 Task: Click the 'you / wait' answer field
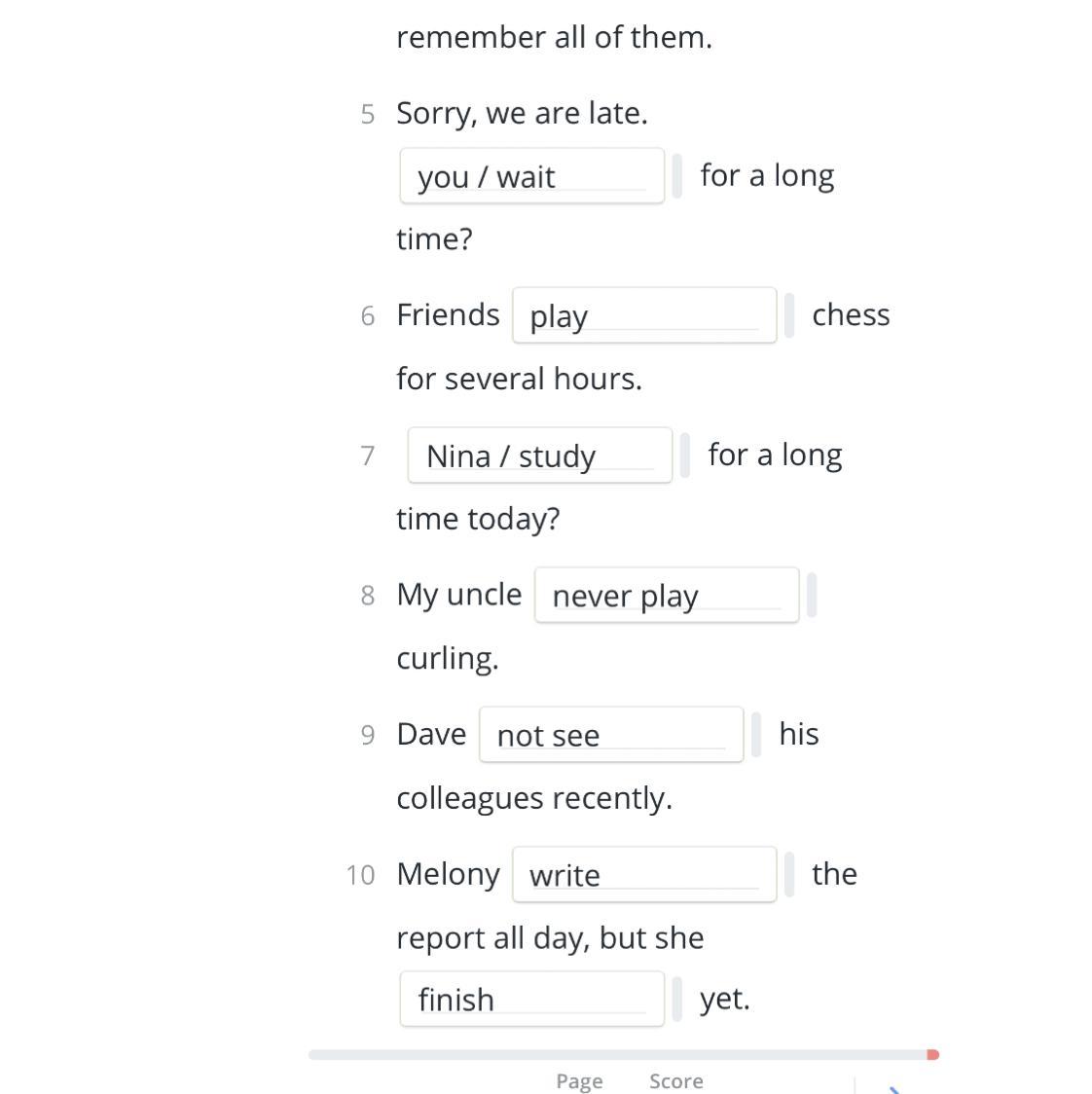531,176
